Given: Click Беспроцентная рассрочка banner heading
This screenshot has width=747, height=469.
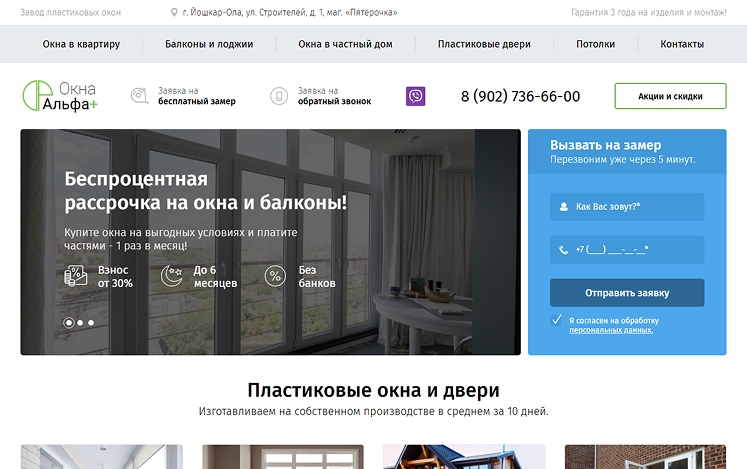Looking at the screenshot, I should tap(206, 191).
